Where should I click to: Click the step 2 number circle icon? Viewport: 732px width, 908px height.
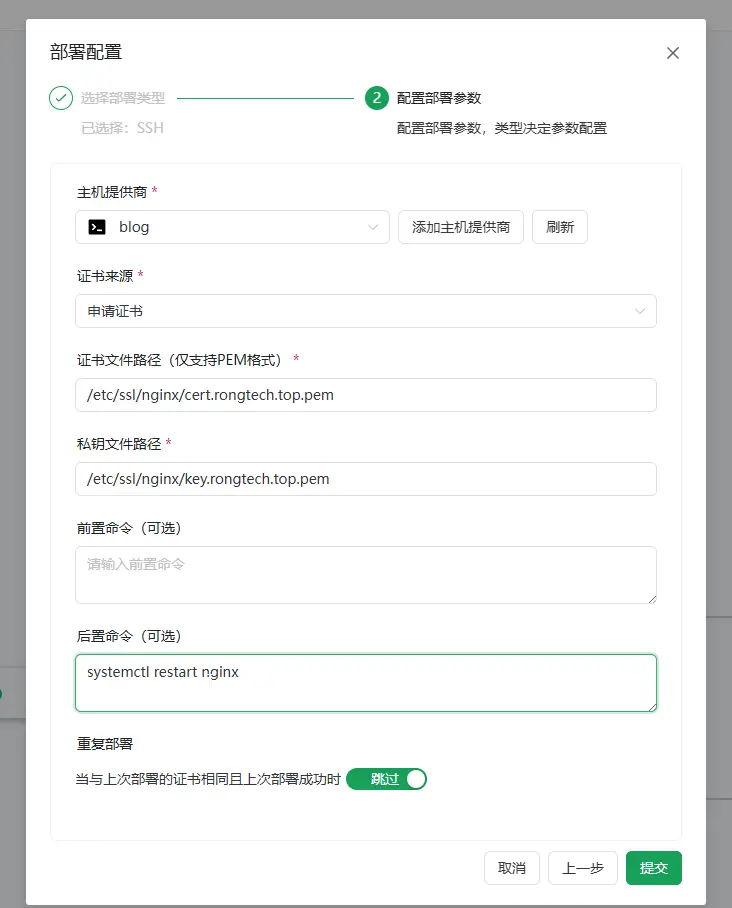[376, 98]
